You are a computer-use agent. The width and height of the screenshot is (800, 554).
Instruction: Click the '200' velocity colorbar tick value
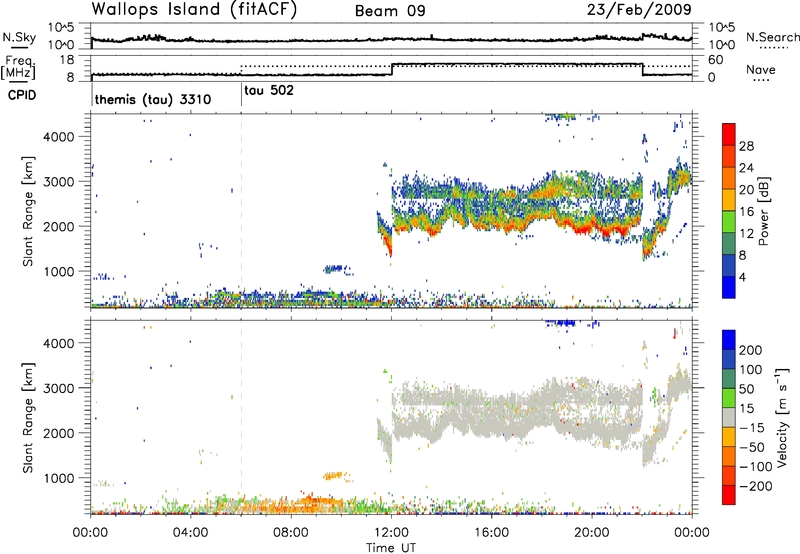(751, 350)
